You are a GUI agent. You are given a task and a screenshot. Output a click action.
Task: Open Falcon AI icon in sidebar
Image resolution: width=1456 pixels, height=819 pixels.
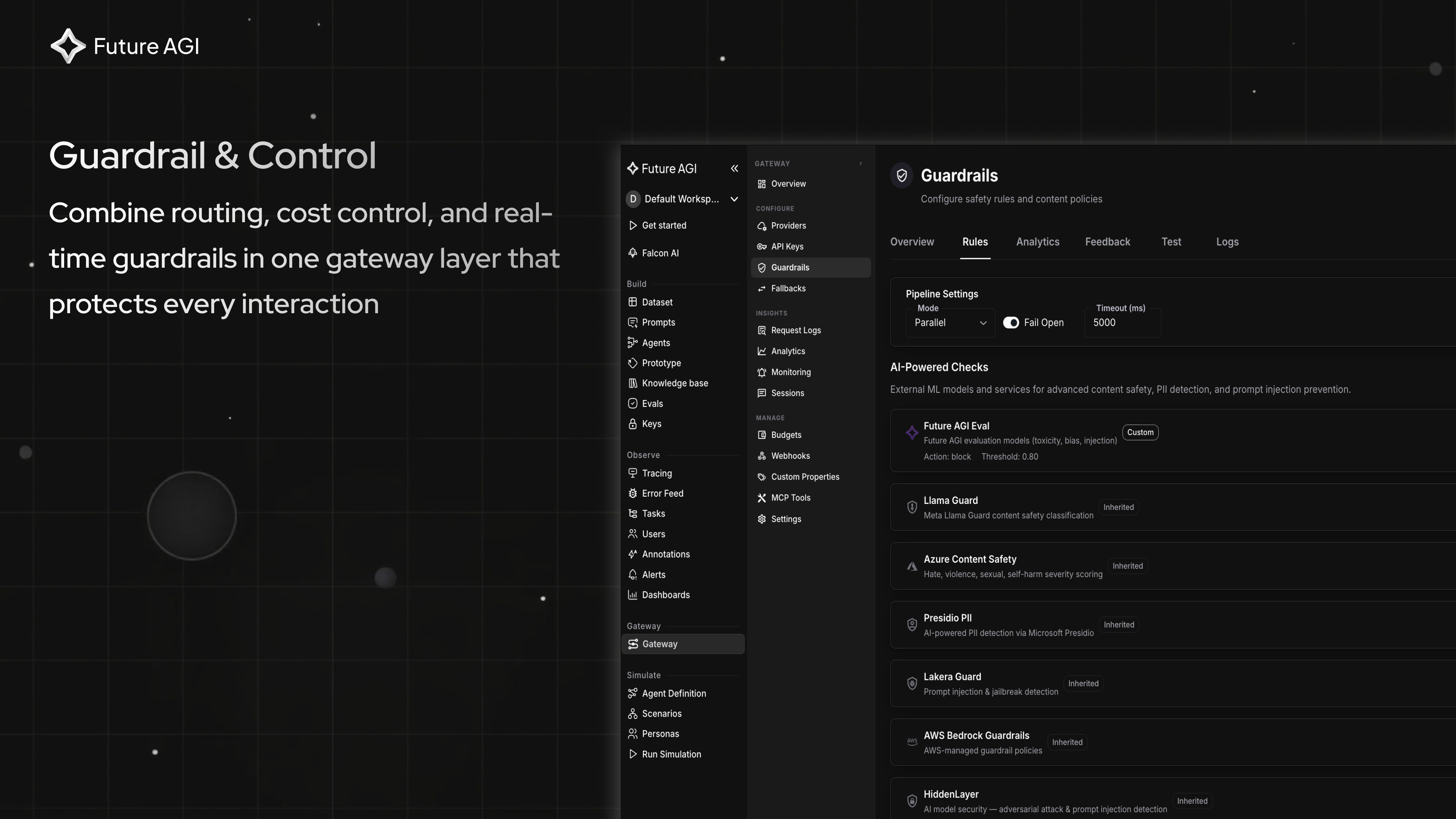(x=632, y=253)
